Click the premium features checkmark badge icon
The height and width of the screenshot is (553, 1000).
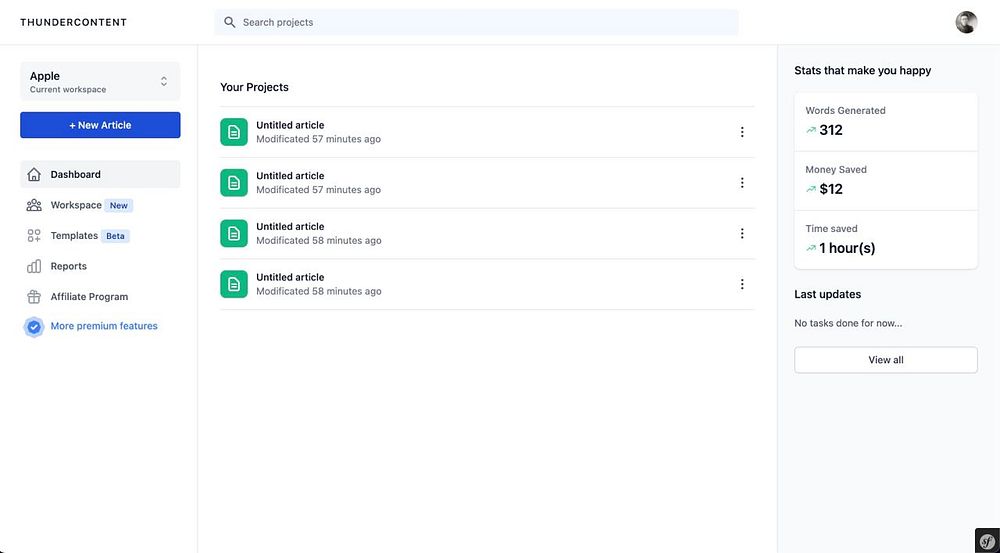coord(34,327)
